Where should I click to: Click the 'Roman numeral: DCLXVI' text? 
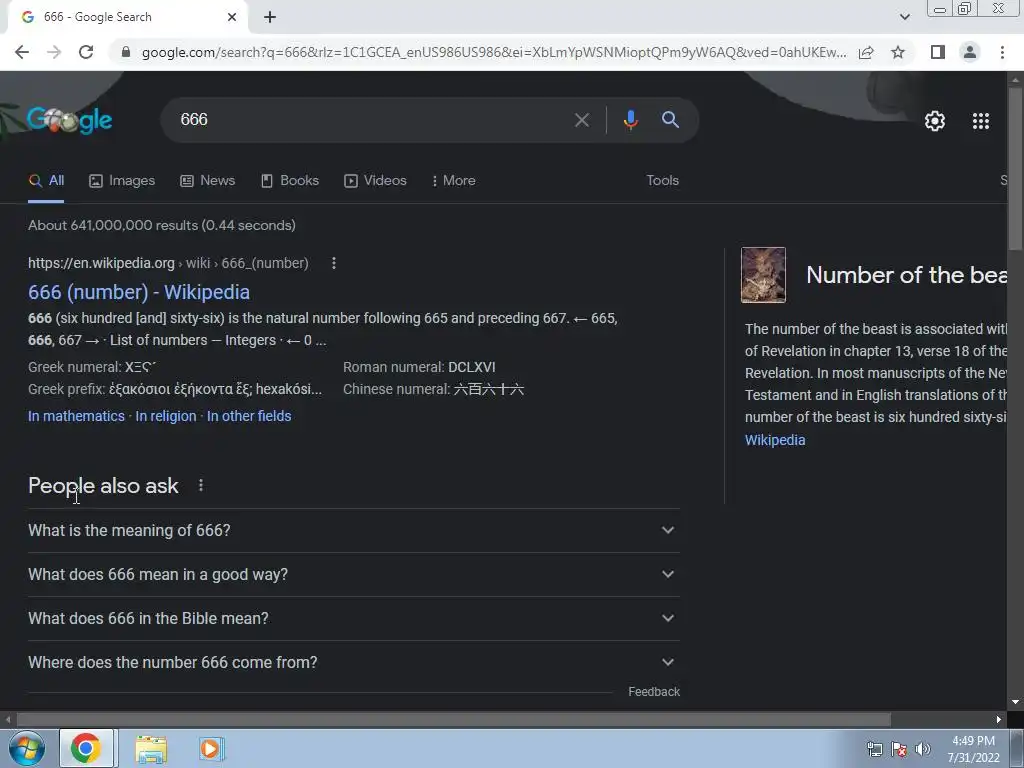419,367
